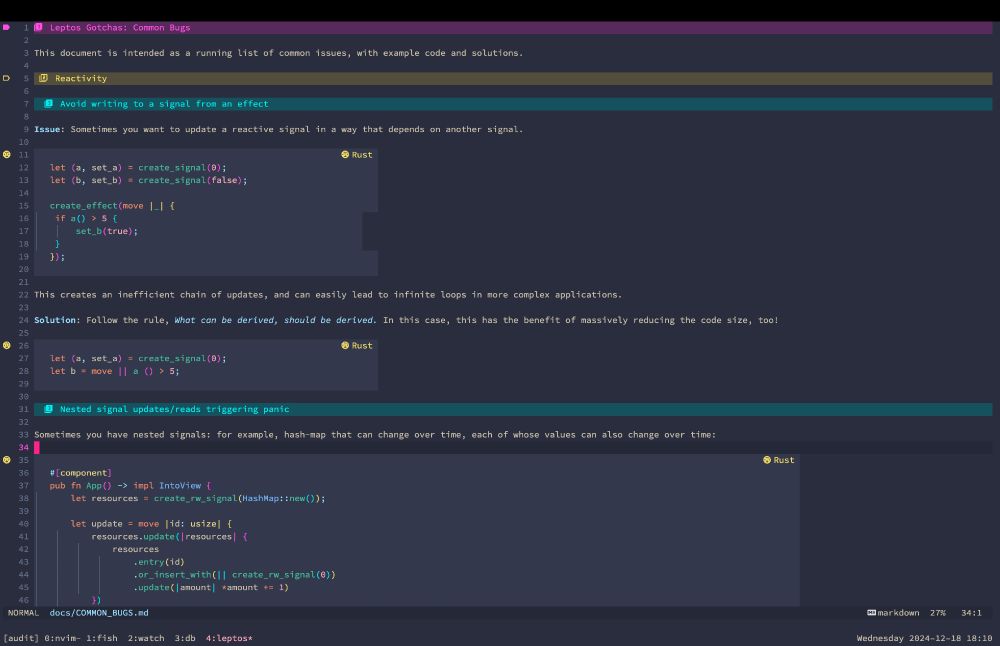Click the icon before 'Nested signal updates/reads' heading

48,409
